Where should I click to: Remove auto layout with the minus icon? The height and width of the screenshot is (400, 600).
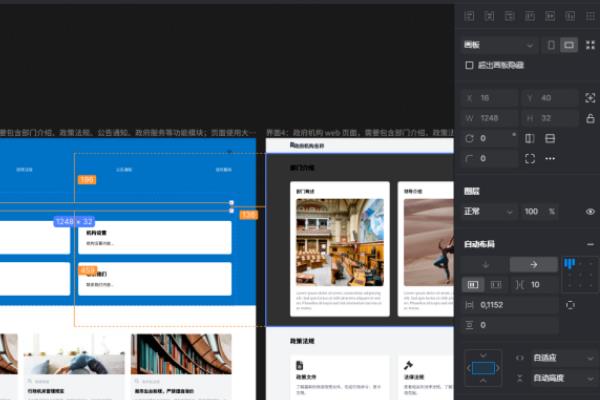(590, 244)
